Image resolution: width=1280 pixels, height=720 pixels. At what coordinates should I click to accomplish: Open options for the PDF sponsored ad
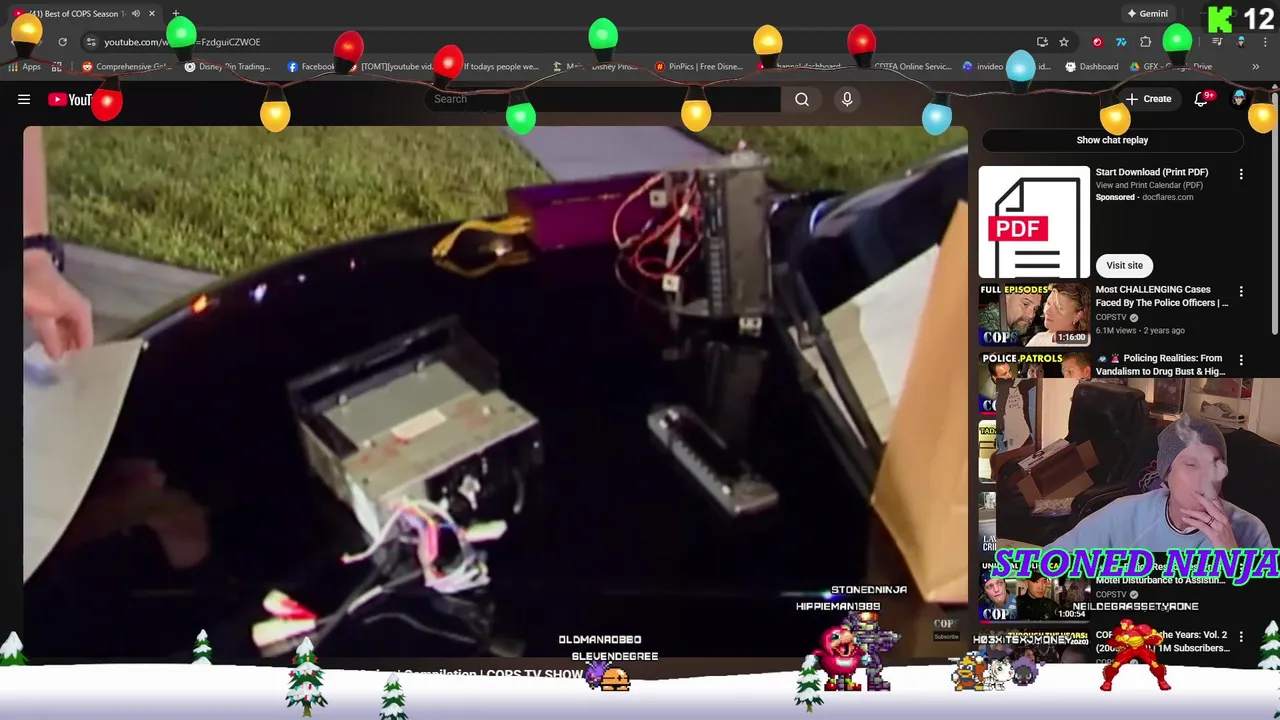(x=1241, y=174)
